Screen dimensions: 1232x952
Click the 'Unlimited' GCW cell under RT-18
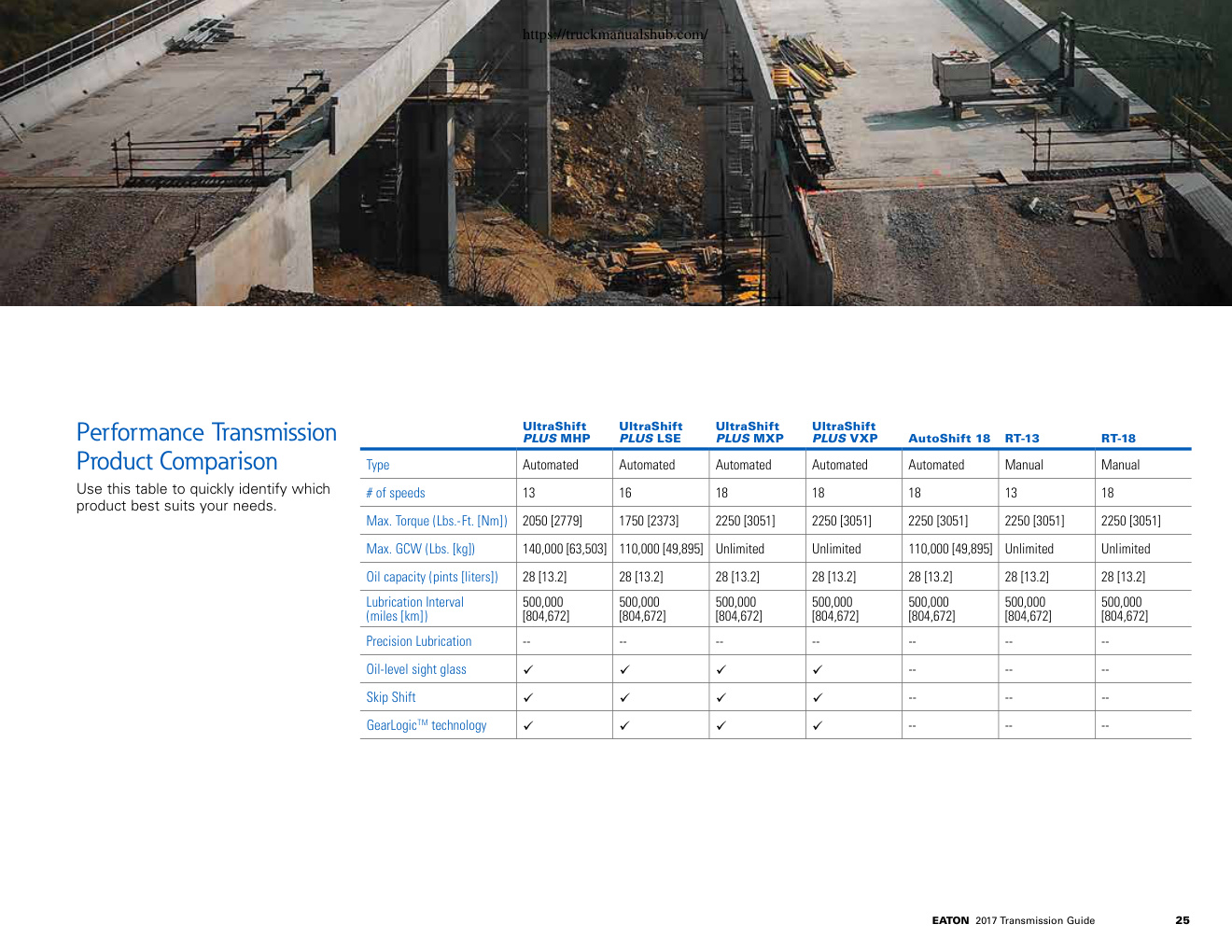coord(1126,549)
